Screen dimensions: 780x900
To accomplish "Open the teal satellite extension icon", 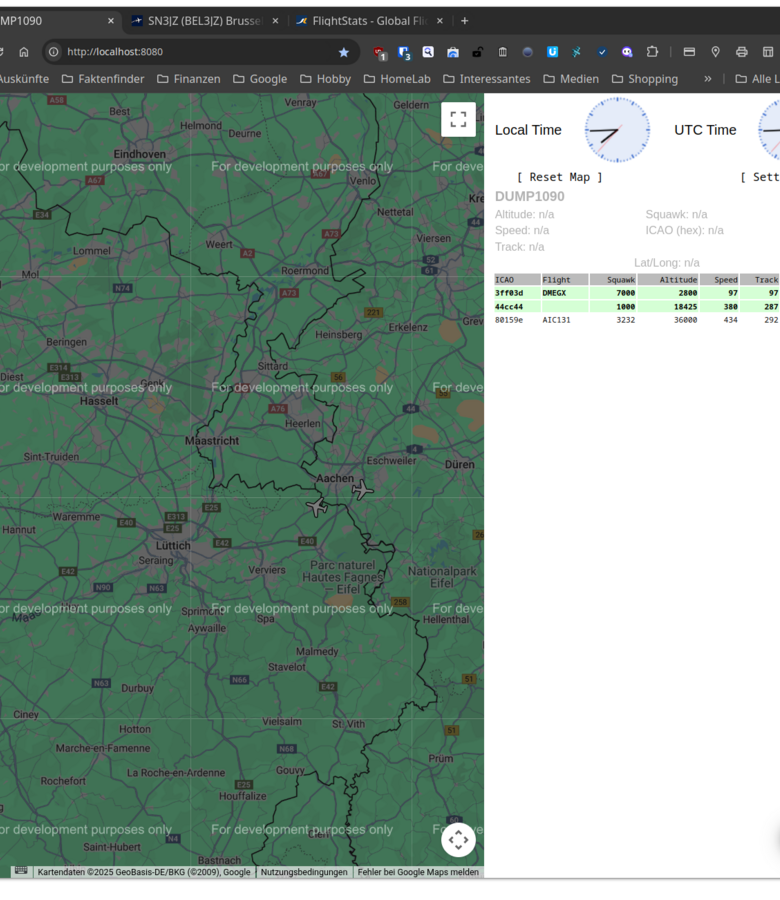I will pos(577,52).
